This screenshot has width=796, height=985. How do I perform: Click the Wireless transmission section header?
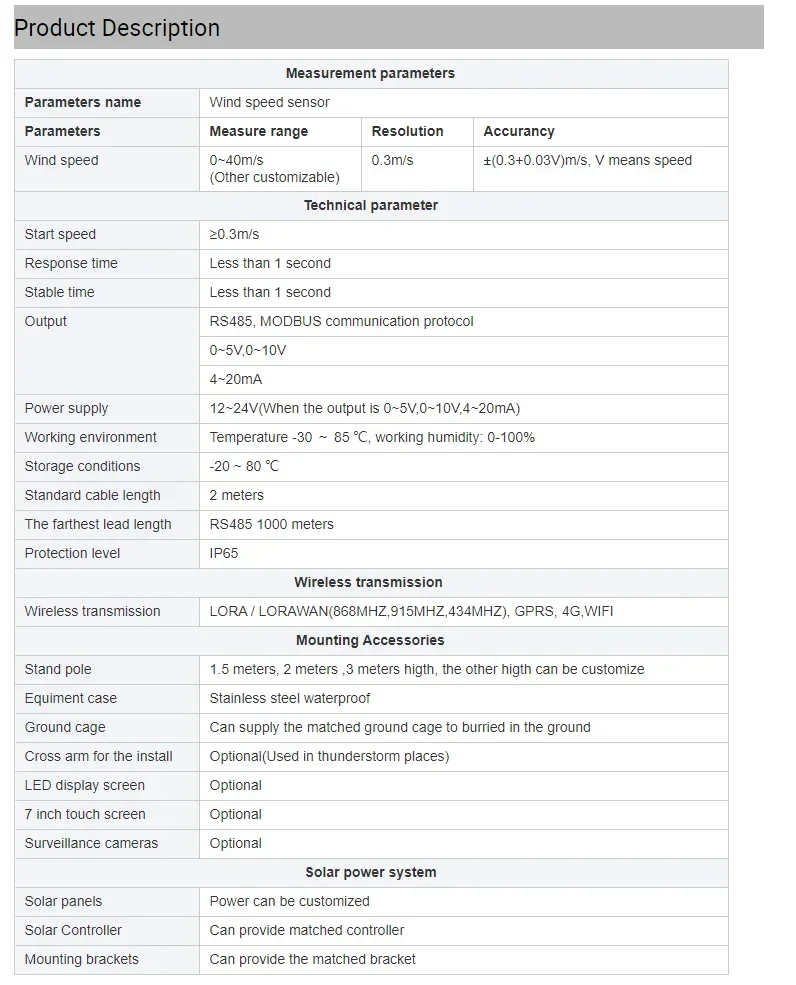point(371,582)
